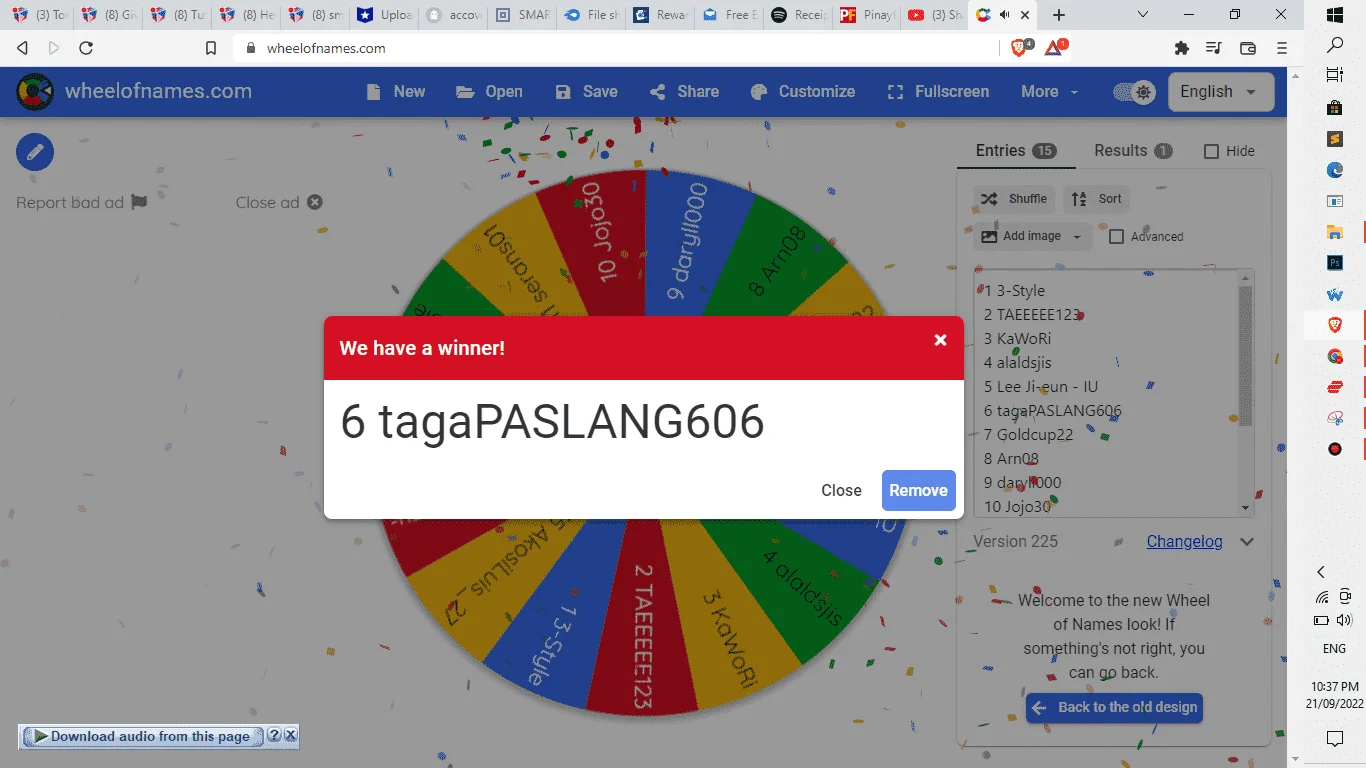The width and height of the screenshot is (1366, 768).
Task: Open the Brave Rewards triangle icon
Action: click(1055, 47)
